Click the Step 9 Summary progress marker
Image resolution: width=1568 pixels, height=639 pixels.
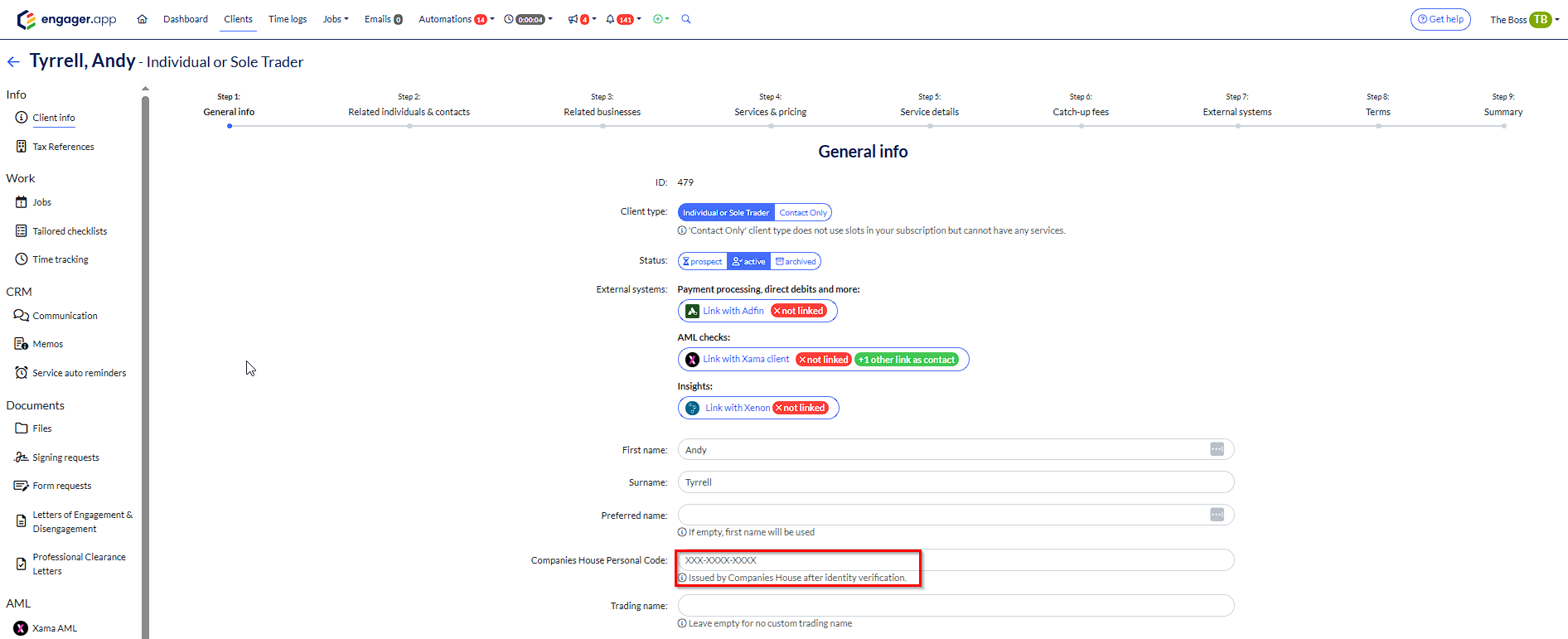[x=1503, y=126]
